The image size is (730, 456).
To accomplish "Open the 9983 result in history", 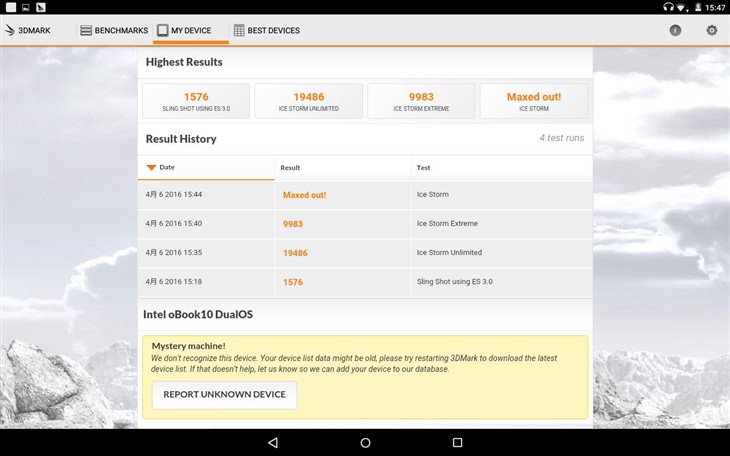I will tap(293, 224).
